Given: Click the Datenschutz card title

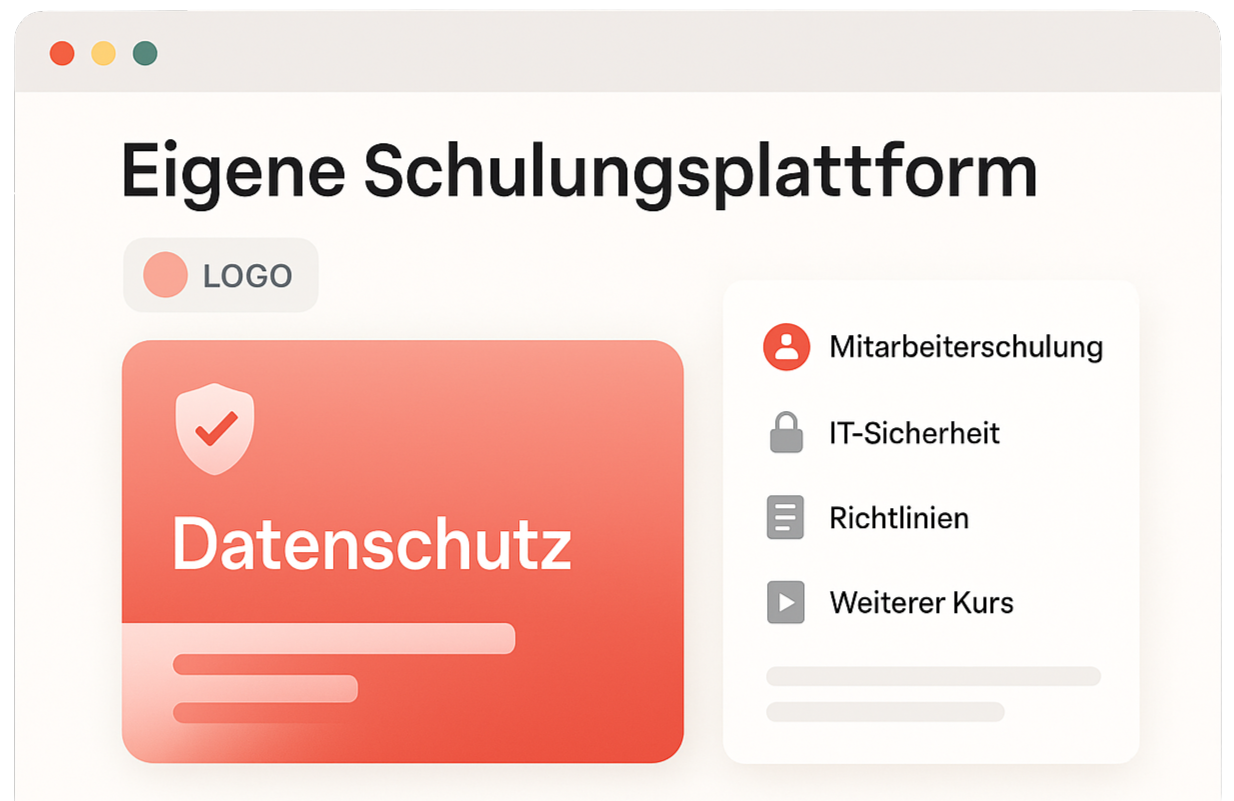Looking at the screenshot, I should [x=371, y=544].
